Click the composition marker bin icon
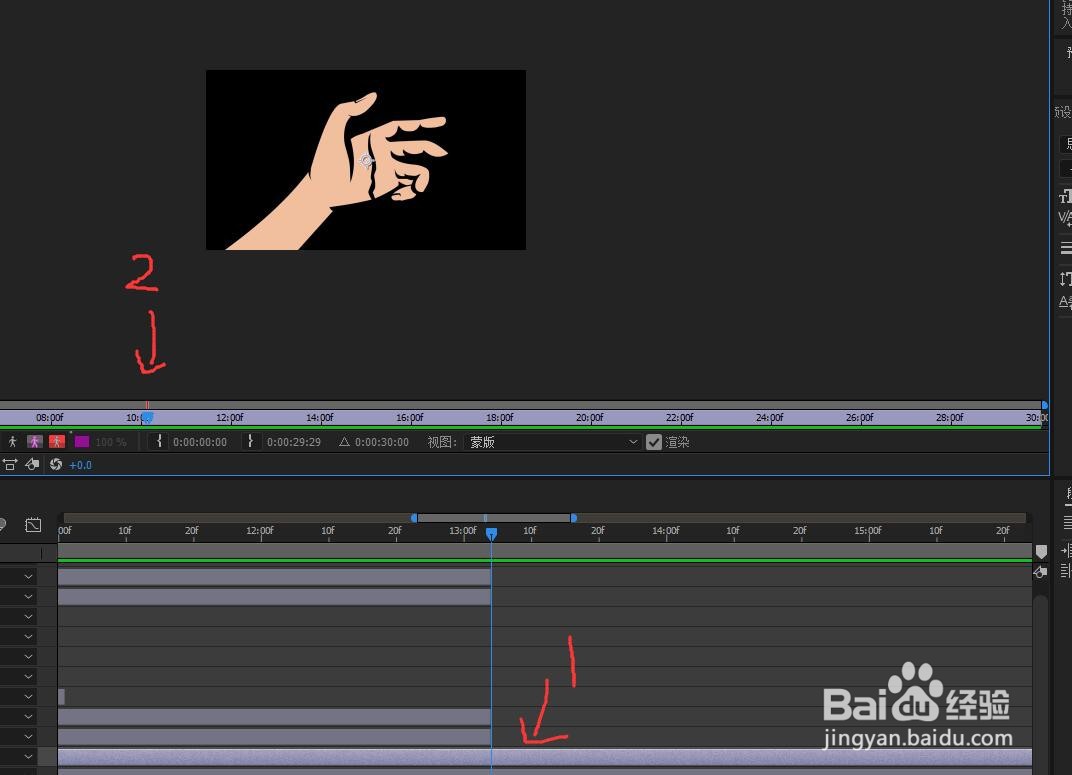 coord(1041,551)
